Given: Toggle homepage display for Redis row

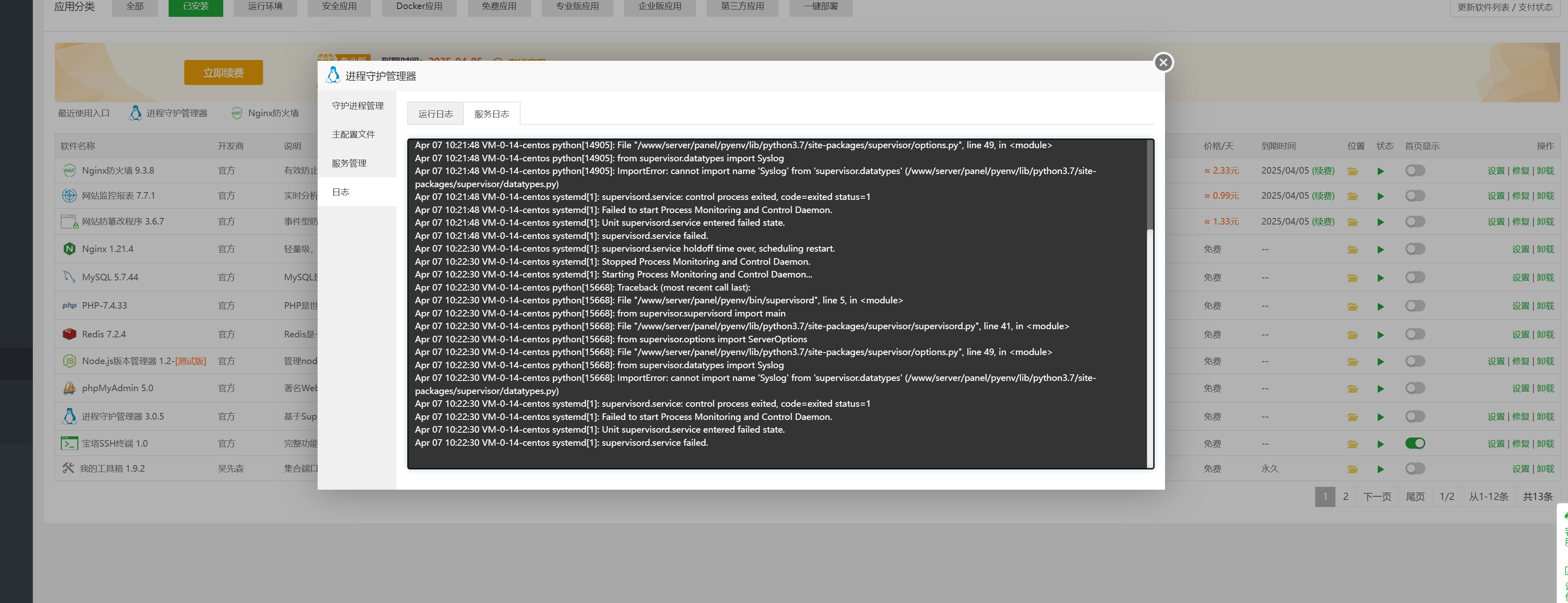Looking at the screenshot, I should pyautogui.click(x=1415, y=335).
